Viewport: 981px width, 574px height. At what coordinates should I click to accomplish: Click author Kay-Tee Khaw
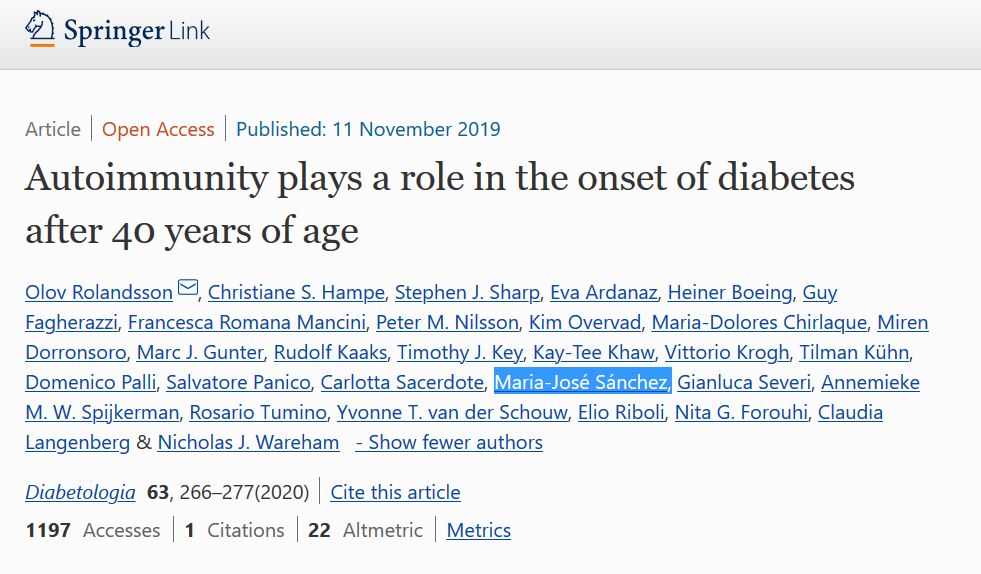pyautogui.click(x=594, y=353)
